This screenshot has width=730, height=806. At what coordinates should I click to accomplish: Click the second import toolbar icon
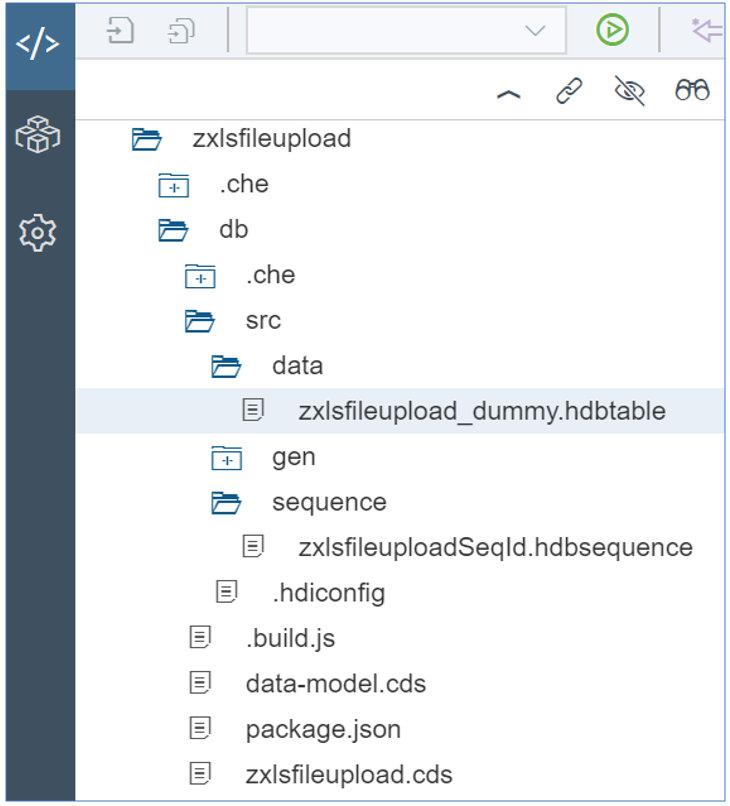click(x=181, y=30)
